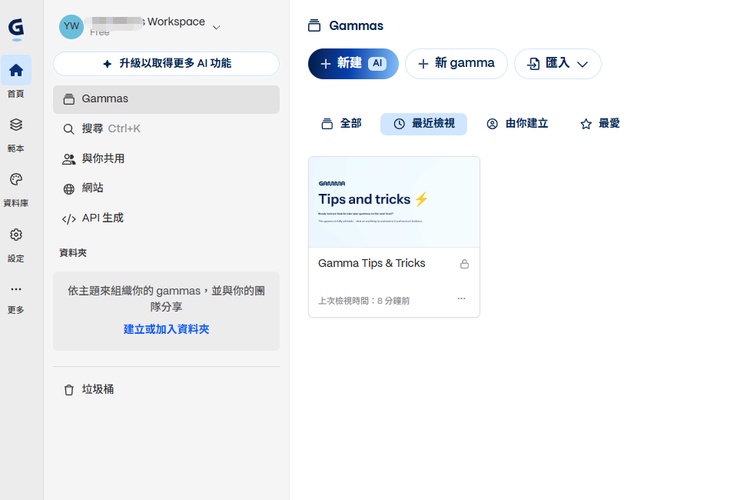Go to 首頁 home icon

coord(16,70)
